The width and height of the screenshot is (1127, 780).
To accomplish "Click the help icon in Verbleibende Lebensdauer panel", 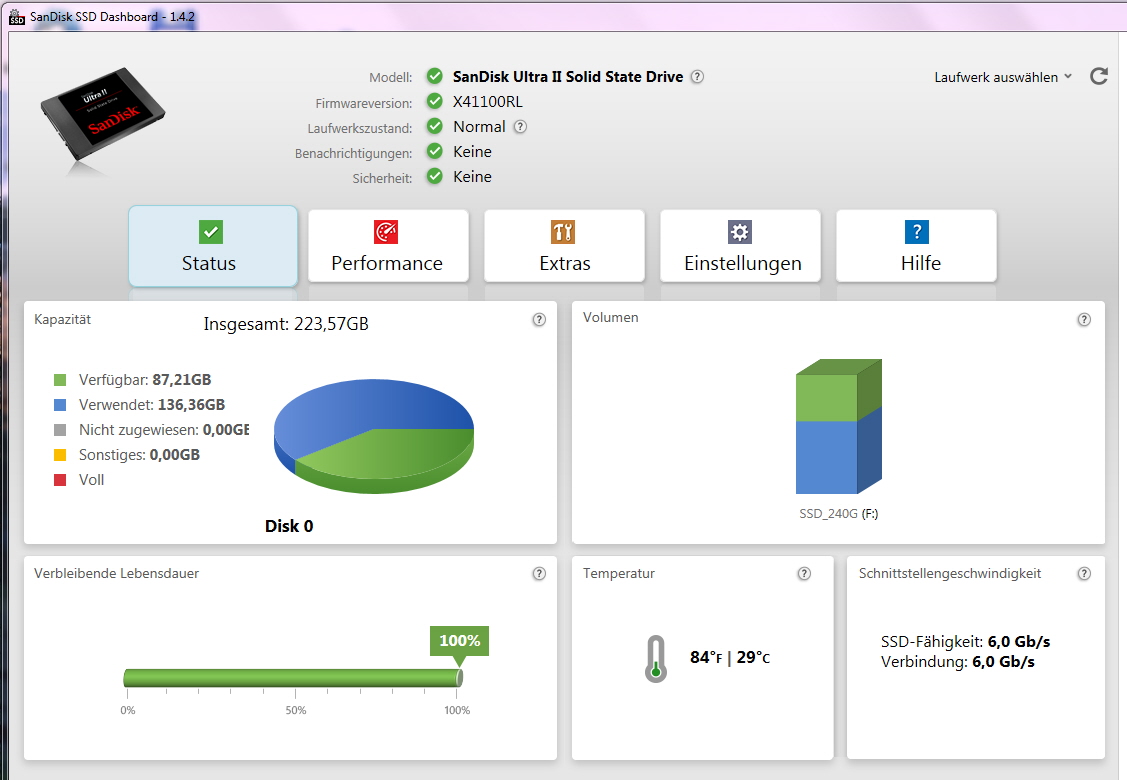I will pyautogui.click(x=539, y=574).
